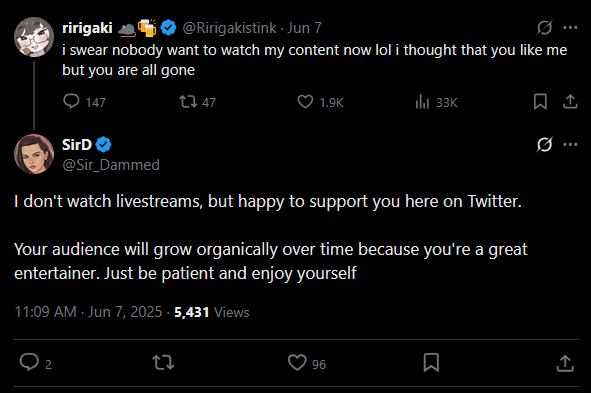Image resolution: width=591 pixels, height=393 pixels.
Task: Open ririgaki's profile picture
Action: (x=34, y=37)
